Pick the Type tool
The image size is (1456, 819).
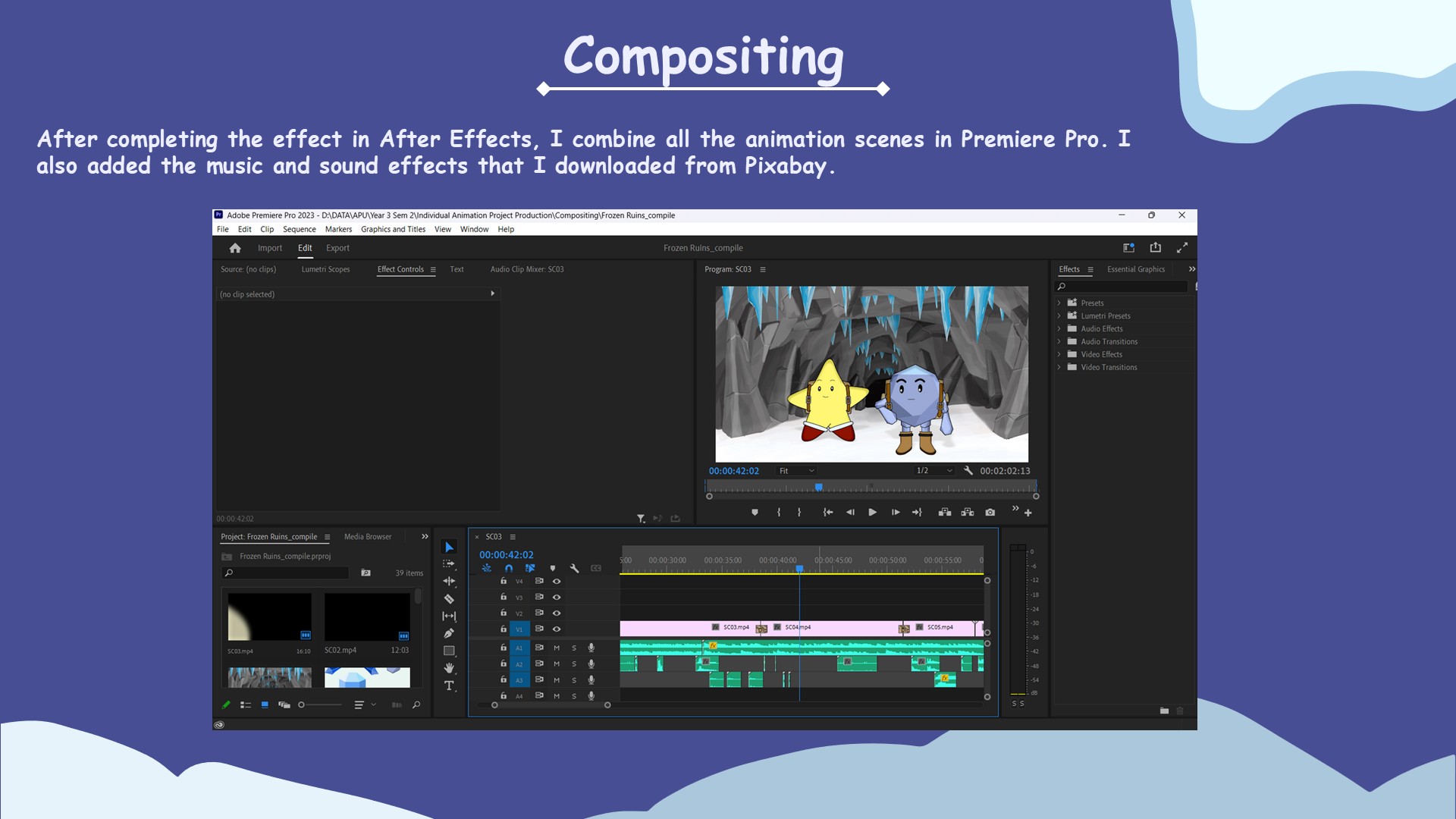click(x=449, y=686)
